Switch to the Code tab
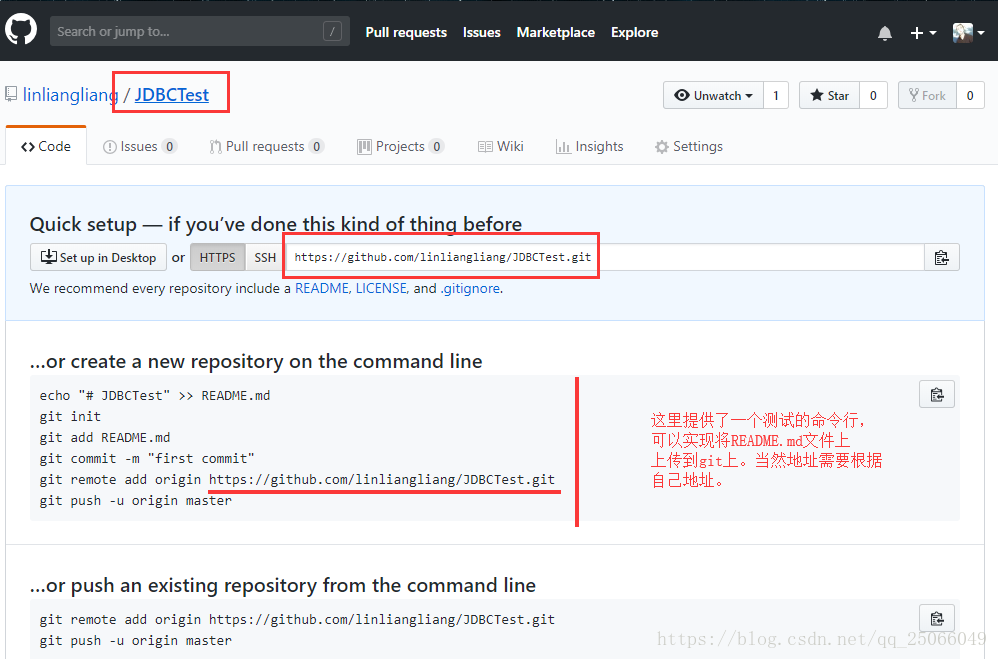The image size is (998, 659). point(46,146)
